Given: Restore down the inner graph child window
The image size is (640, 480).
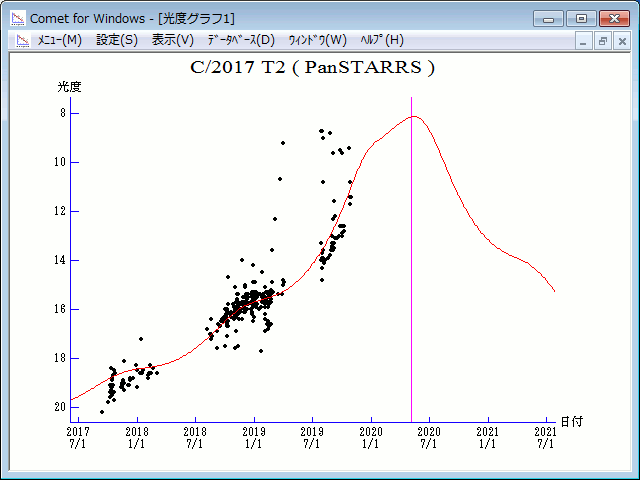Looking at the screenshot, I should pos(603,41).
